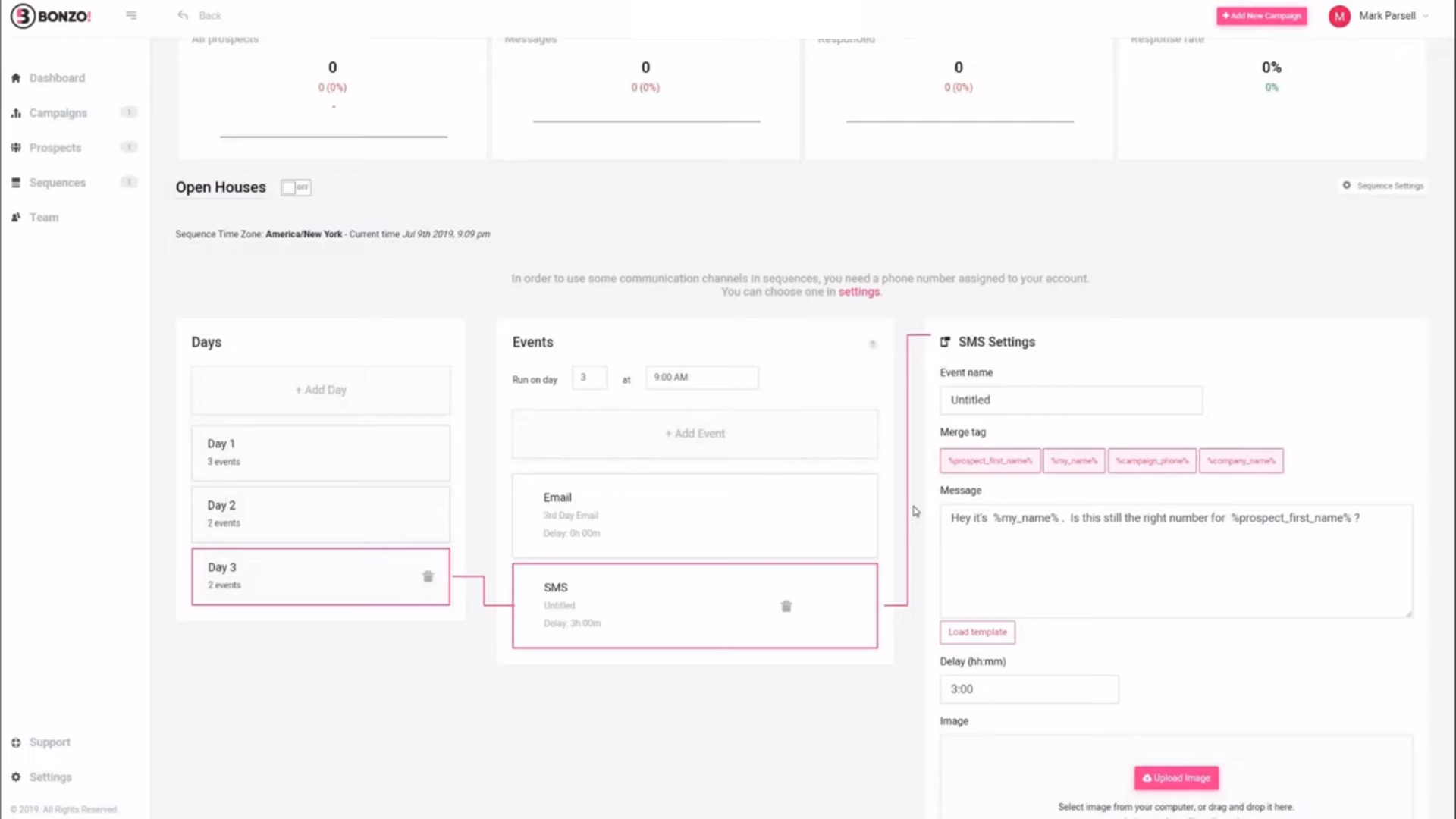Enable the Open Houses sequence toggle
Image resolution: width=1456 pixels, height=819 pixels.
[295, 187]
